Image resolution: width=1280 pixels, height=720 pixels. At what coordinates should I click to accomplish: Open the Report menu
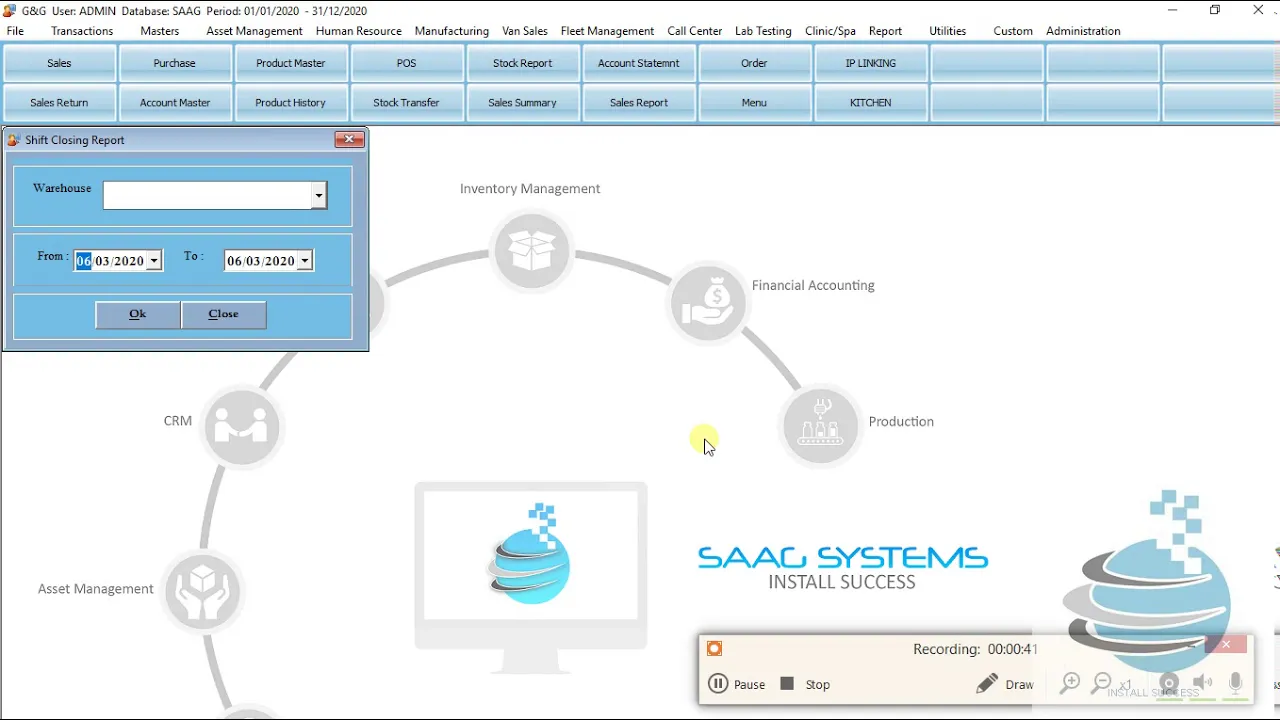[x=885, y=31]
